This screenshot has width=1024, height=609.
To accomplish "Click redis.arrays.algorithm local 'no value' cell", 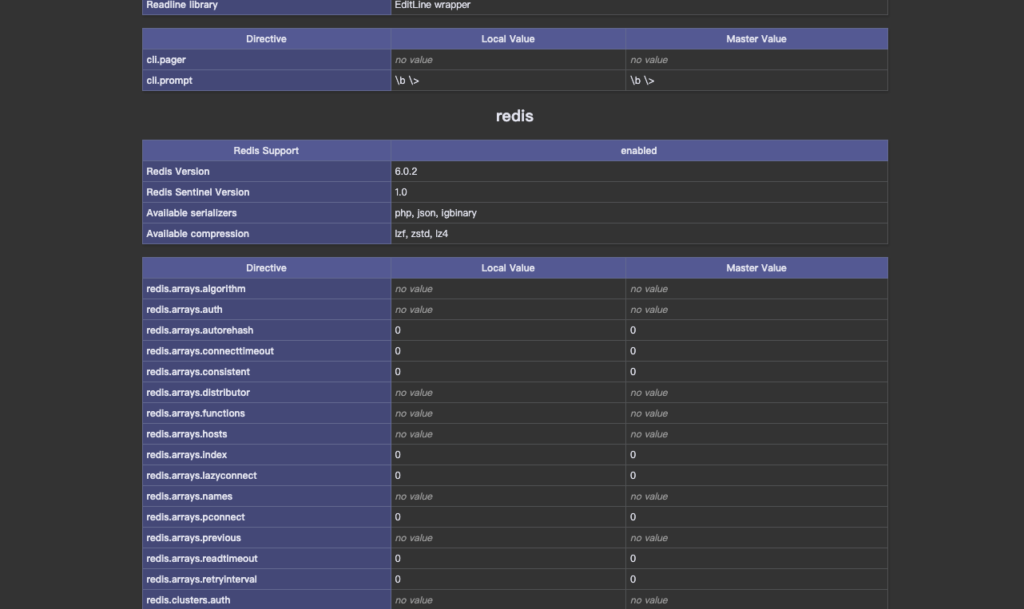I will coord(508,289).
